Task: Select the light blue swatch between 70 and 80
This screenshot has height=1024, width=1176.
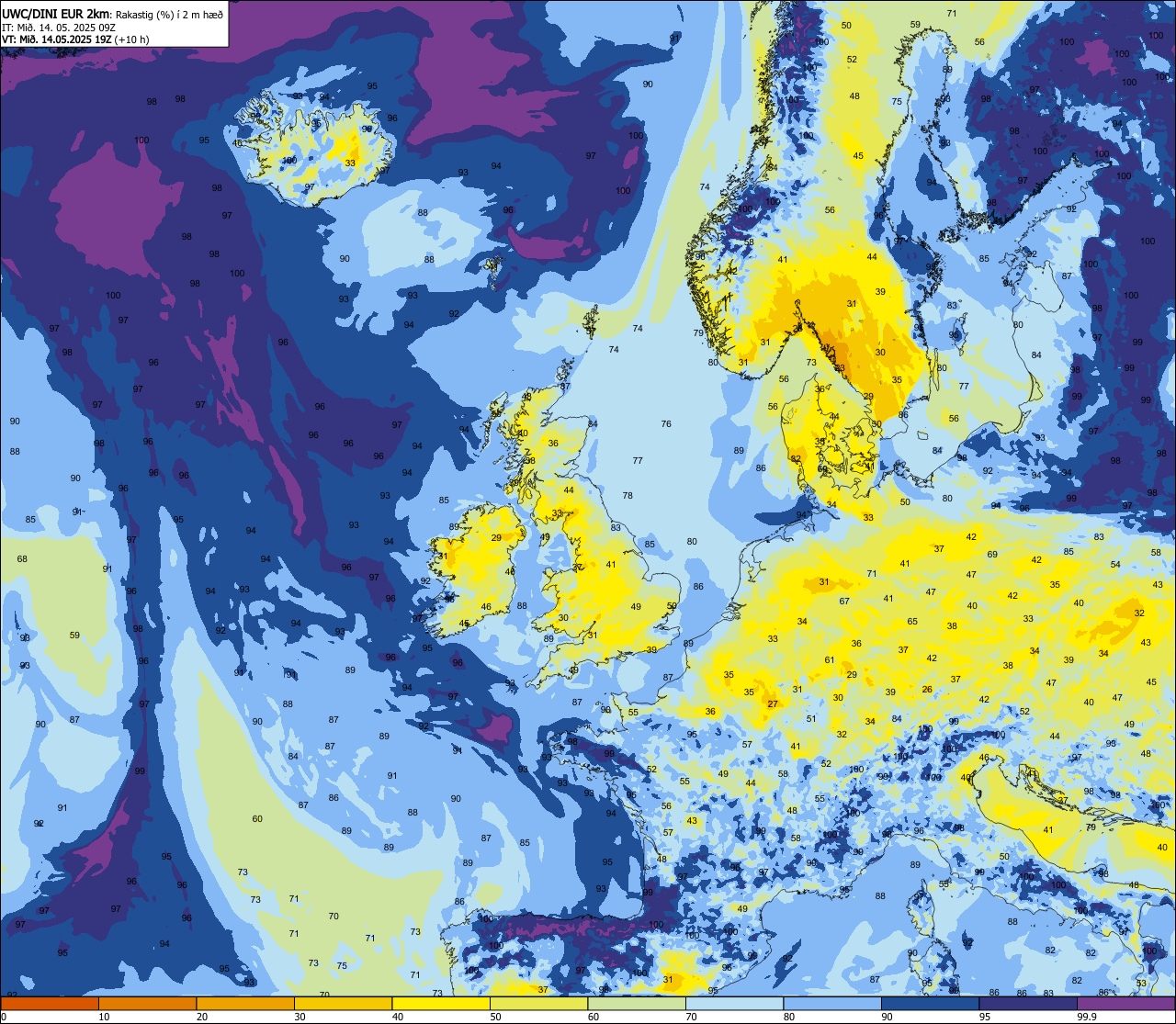Action: 734,1003
